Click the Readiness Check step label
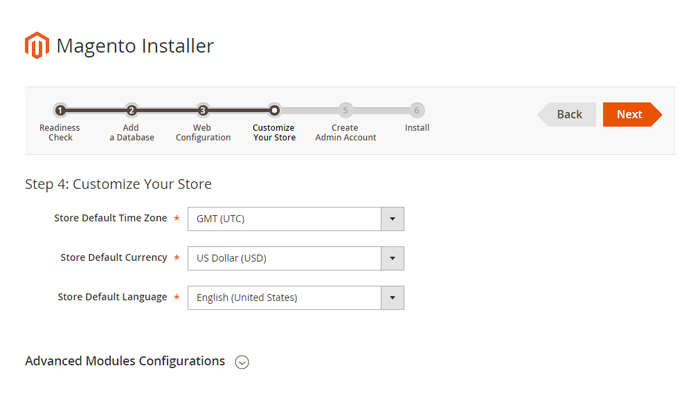 coord(60,133)
